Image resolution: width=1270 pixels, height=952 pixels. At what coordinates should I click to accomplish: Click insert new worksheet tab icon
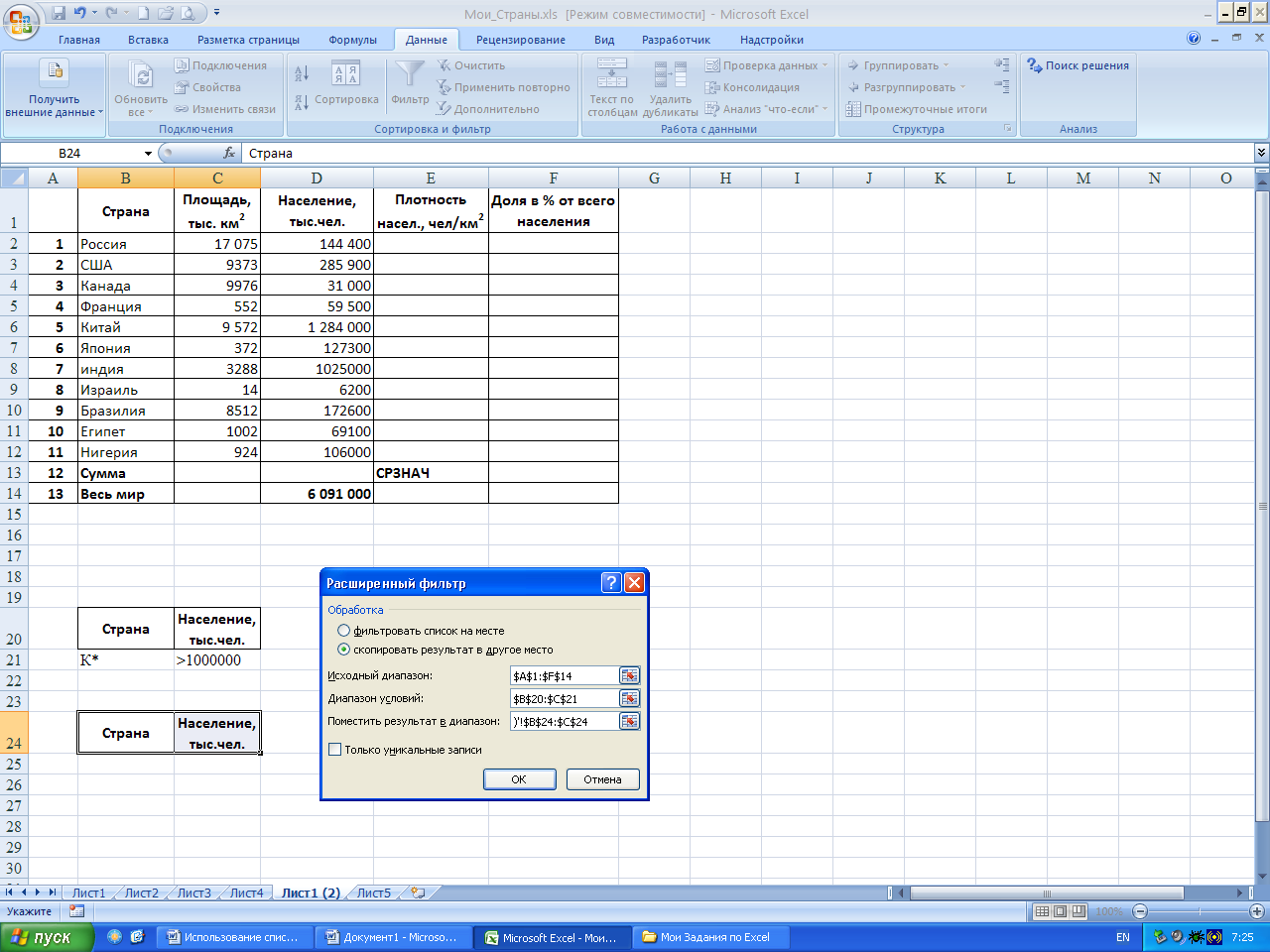(x=418, y=892)
